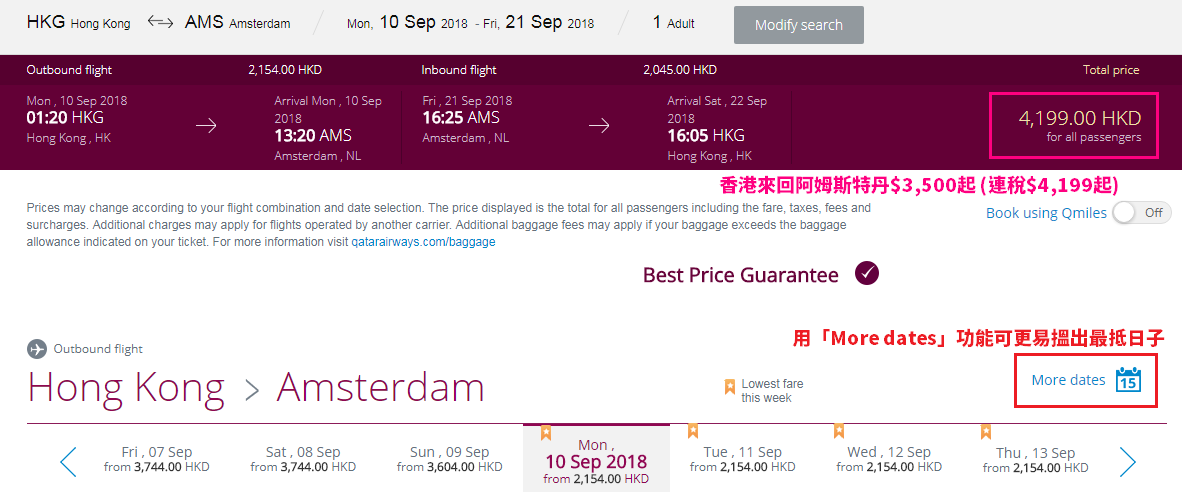The width and height of the screenshot is (1182, 492).
Task: Click the lowest fare star above Wed 12 Sep
Action: coord(838,431)
